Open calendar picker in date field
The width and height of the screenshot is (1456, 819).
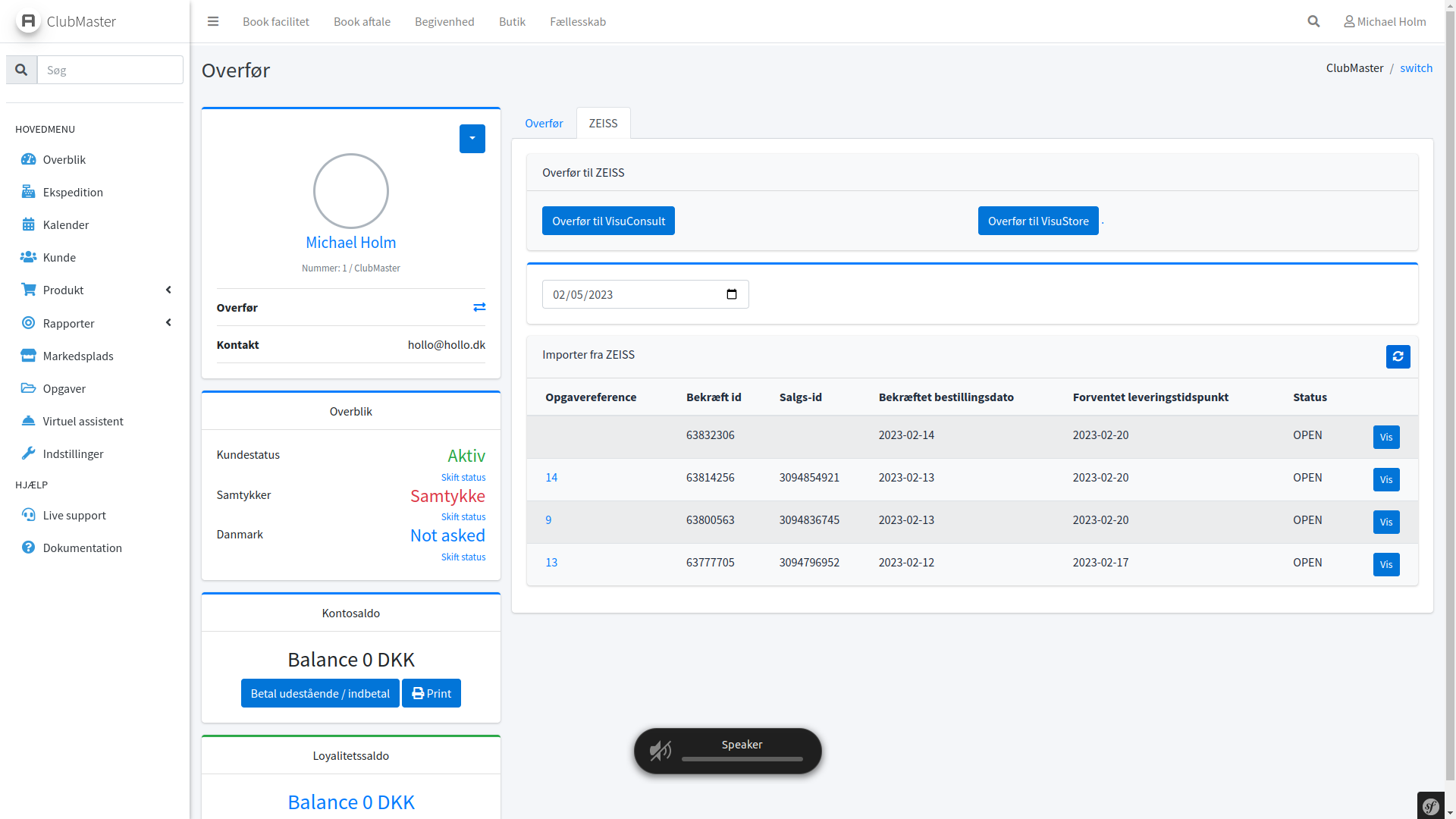coord(731,294)
